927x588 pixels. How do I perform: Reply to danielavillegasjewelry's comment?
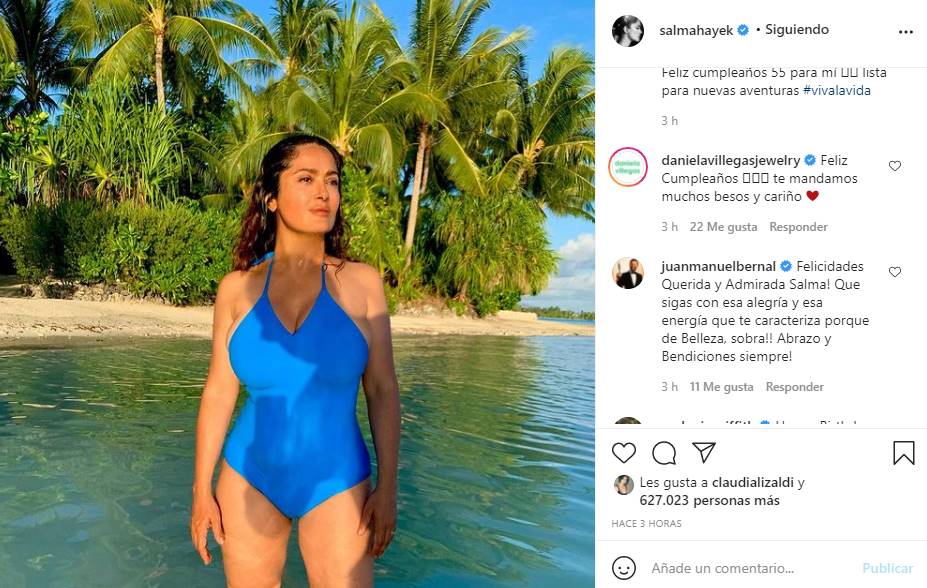tap(798, 227)
